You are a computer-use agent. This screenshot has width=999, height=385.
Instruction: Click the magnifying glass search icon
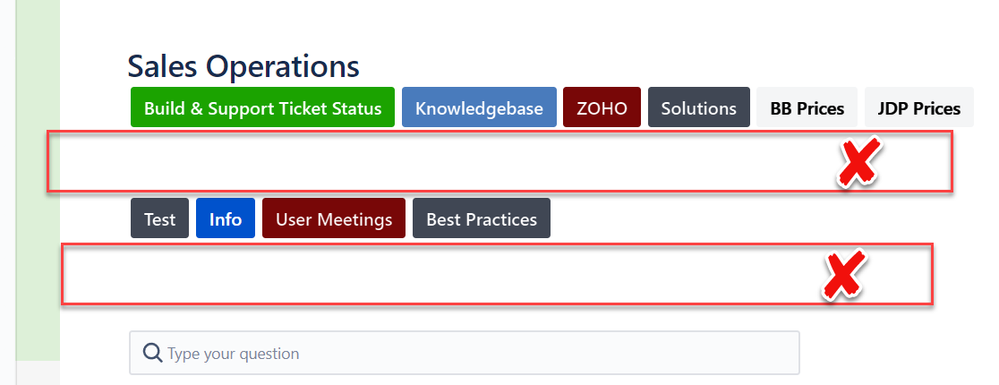152,352
